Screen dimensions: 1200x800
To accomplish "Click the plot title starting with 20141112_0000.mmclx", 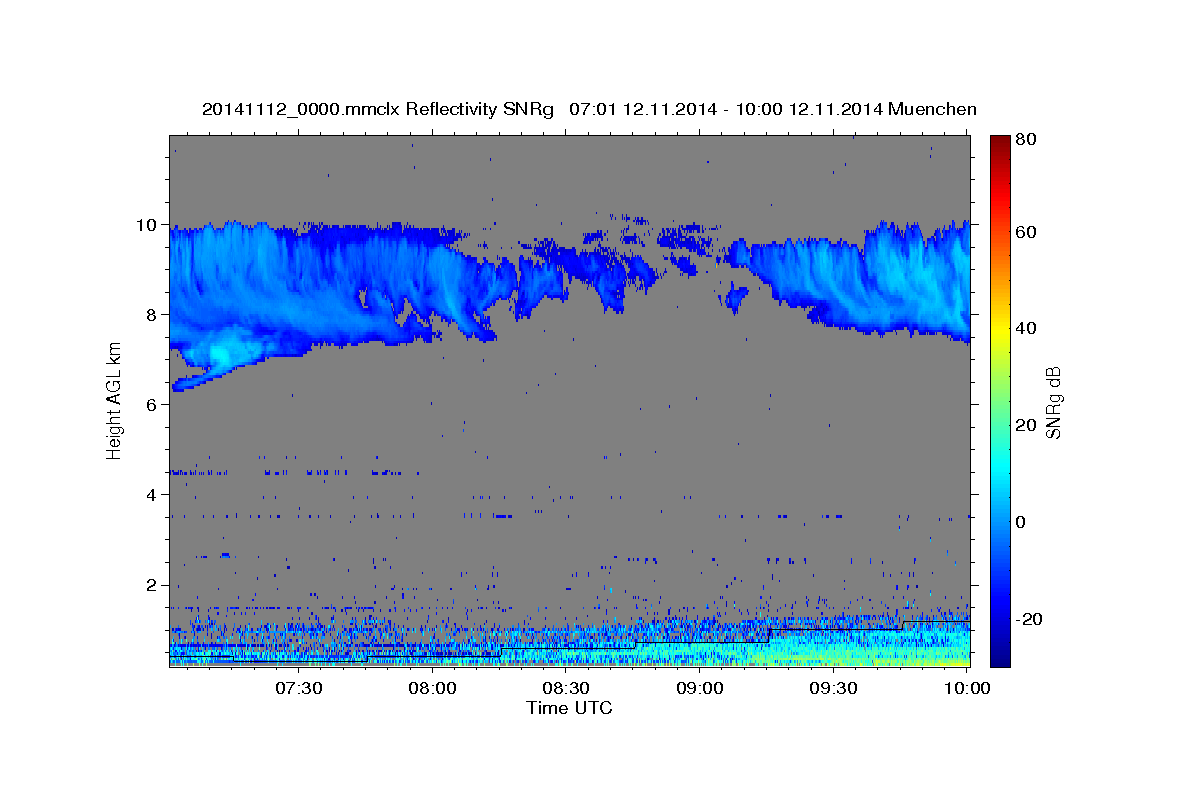I will [x=589, y=109].
